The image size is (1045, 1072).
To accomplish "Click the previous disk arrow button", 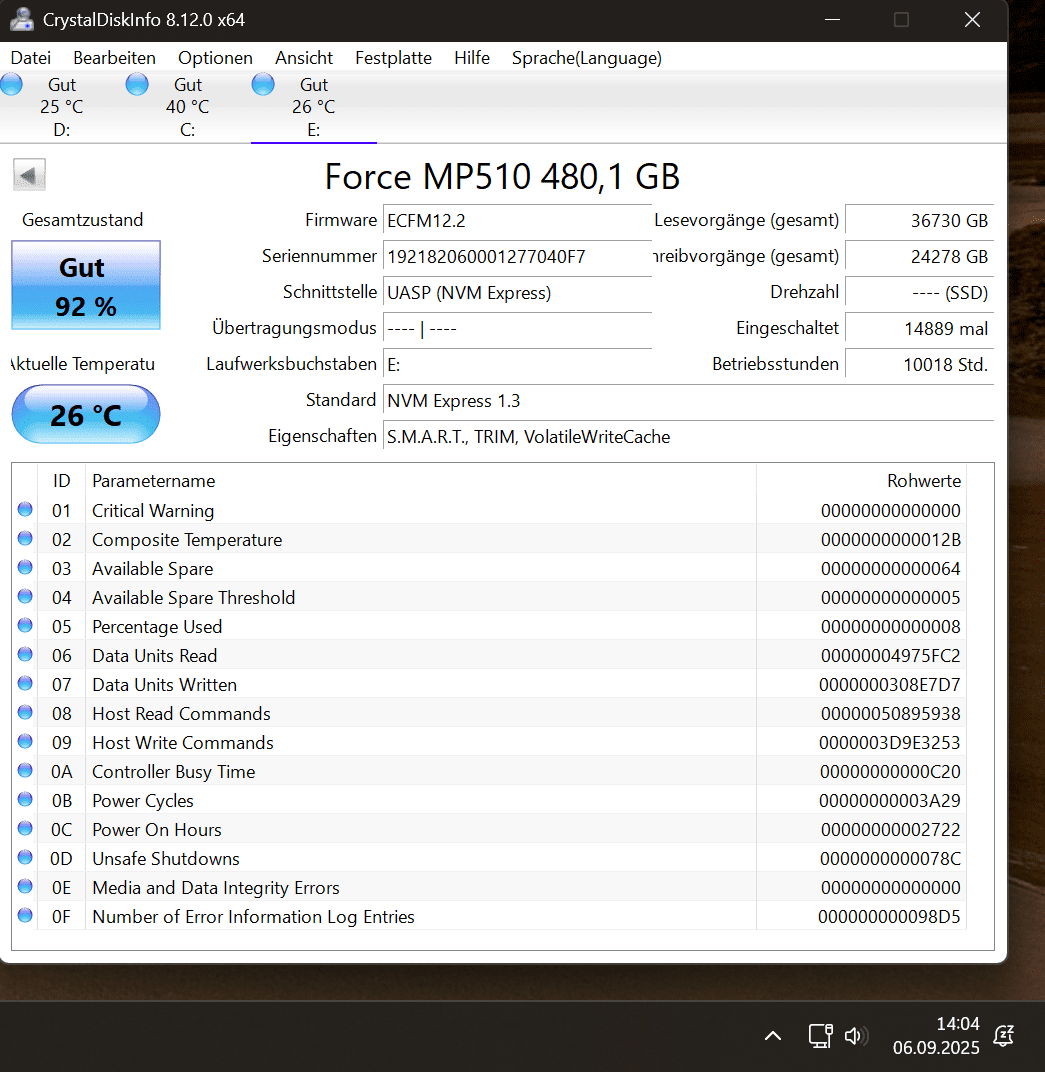I will pos(29,175).
